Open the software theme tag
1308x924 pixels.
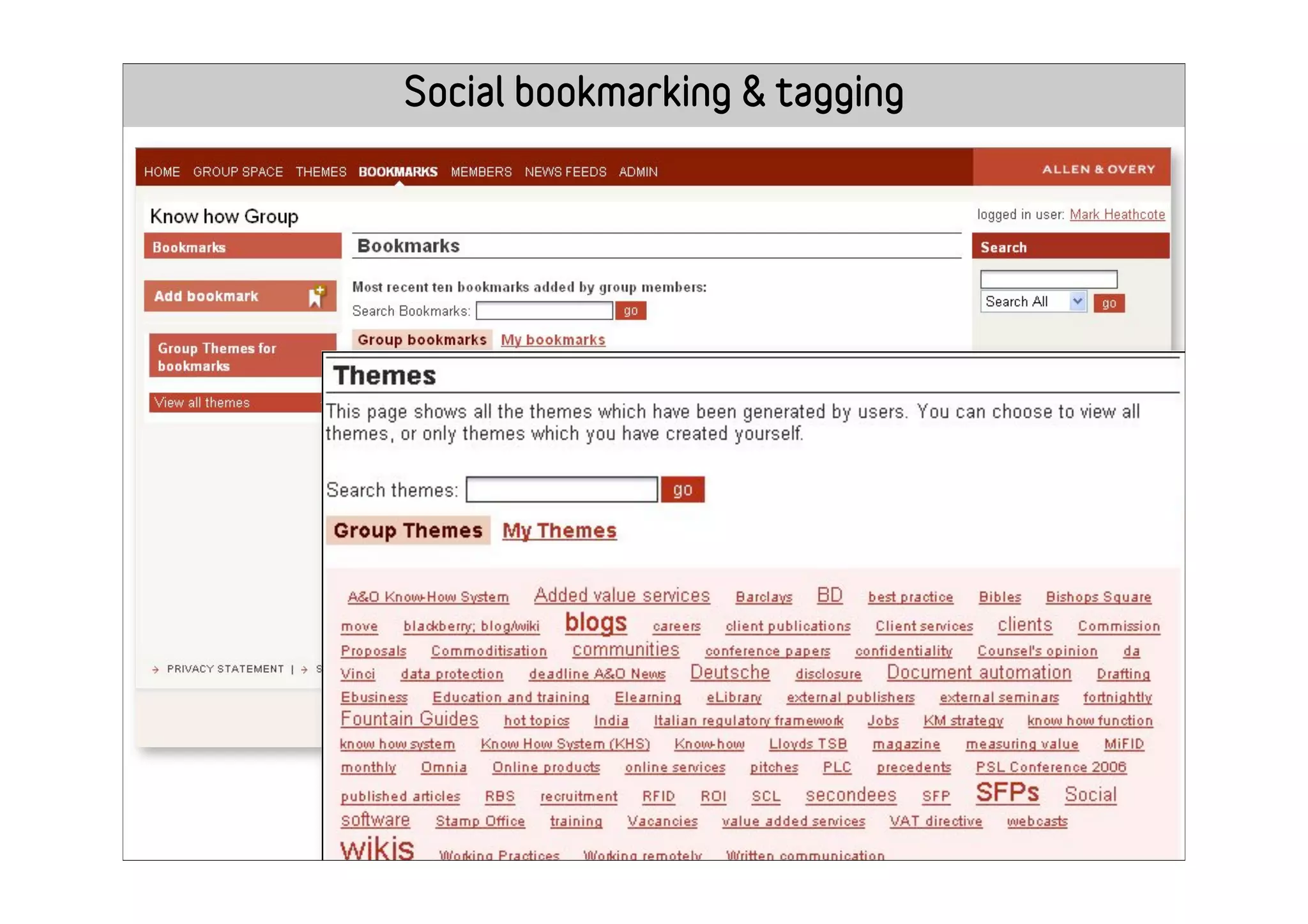[375, 820]
